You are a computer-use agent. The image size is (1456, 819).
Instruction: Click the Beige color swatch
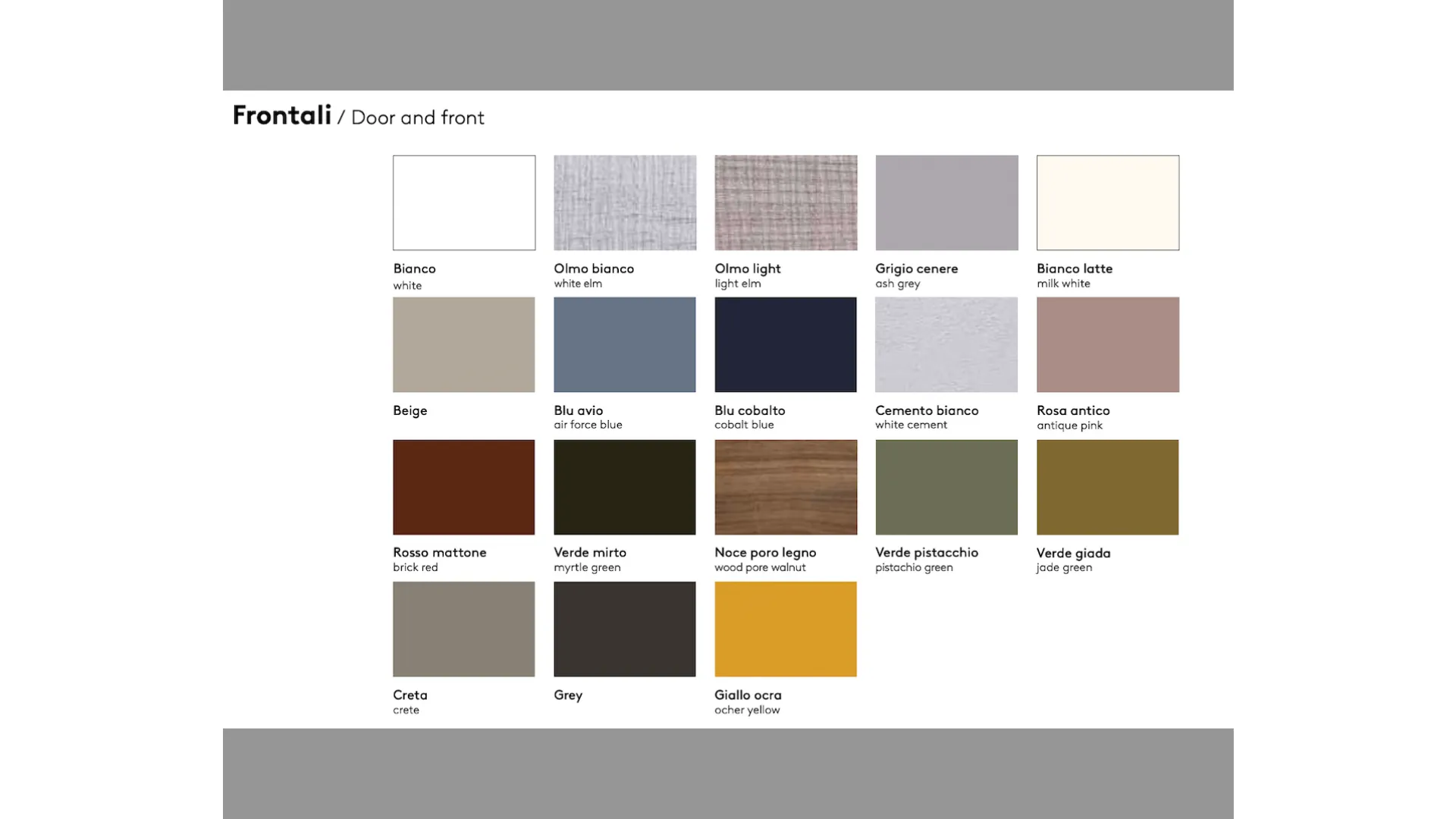[x=464, y=344]
